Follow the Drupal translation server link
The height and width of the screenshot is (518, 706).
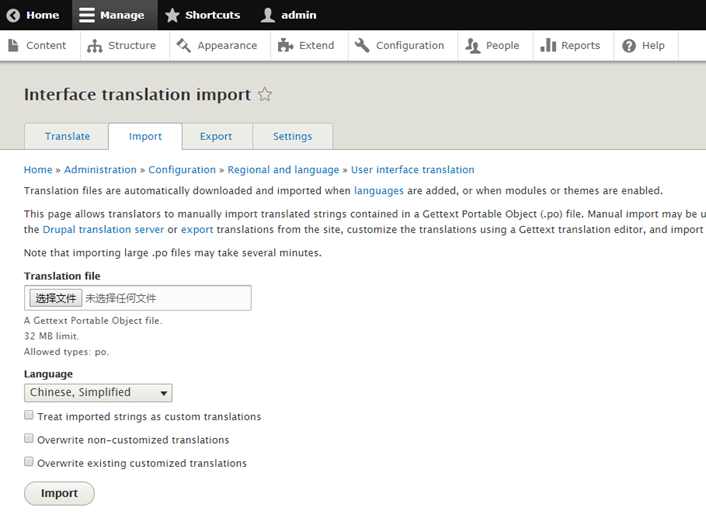point(103,230)
